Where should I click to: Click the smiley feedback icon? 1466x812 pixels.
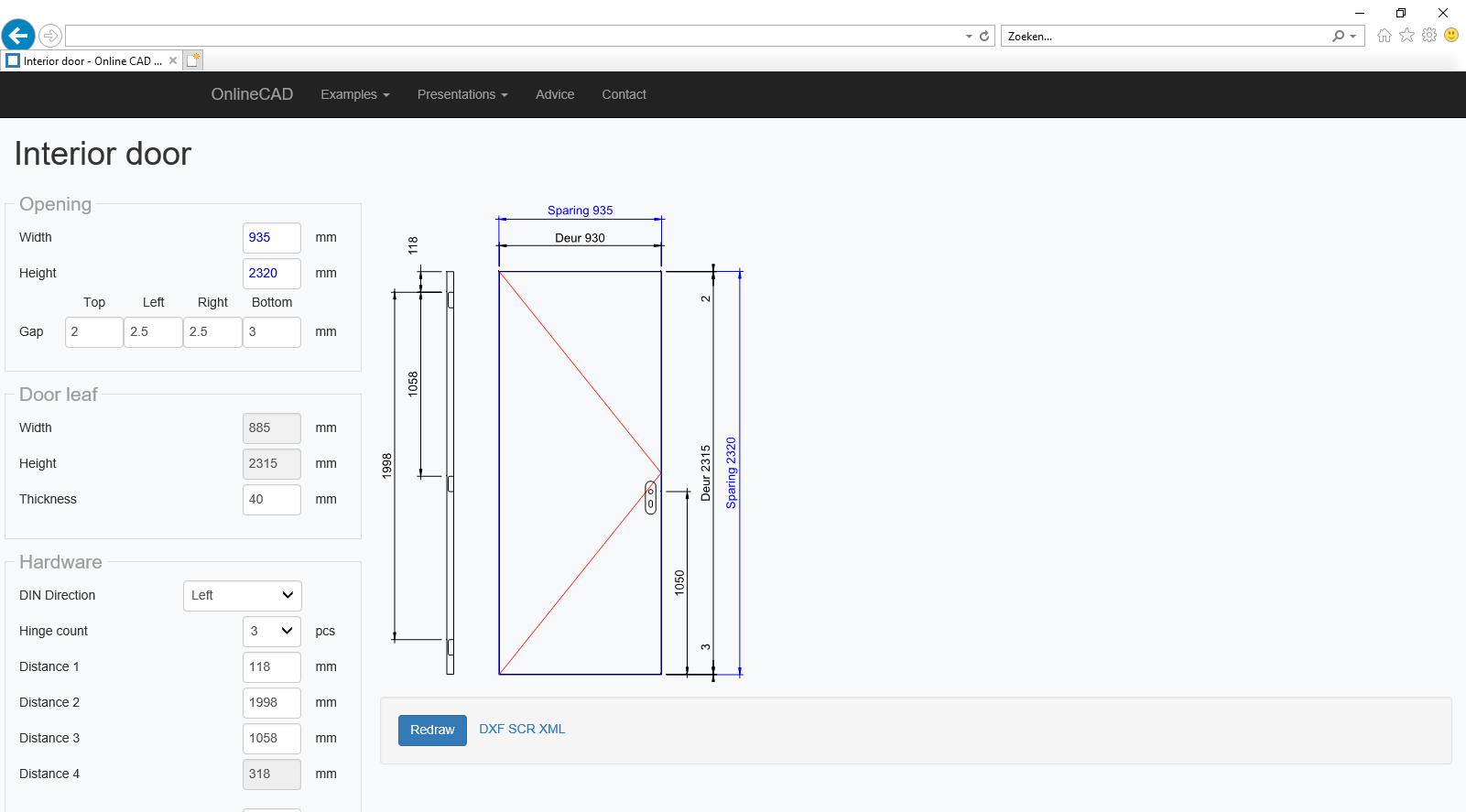1451,35
